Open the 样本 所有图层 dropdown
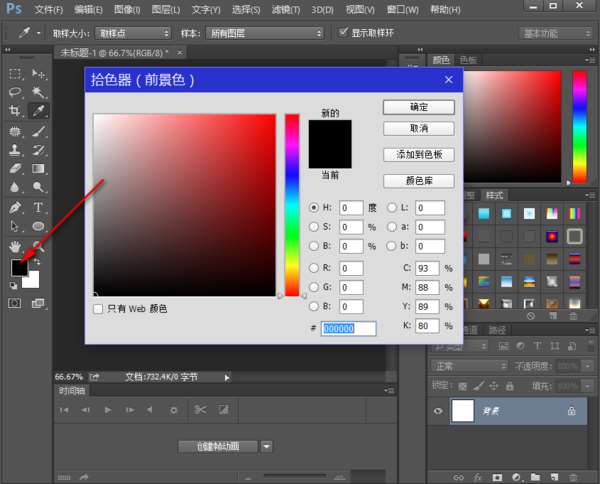The height and width of the screenshot is (484, 600). pyautogui.click(x=264, y=33)
